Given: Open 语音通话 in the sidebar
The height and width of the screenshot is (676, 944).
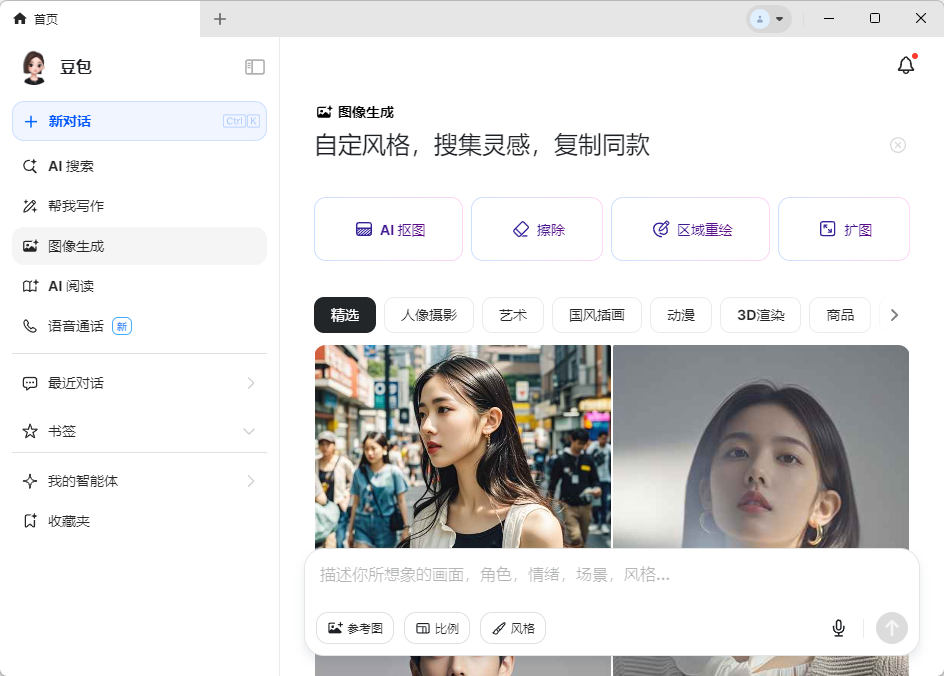Looking at the screenshot, I should click(x=139, y=326).
